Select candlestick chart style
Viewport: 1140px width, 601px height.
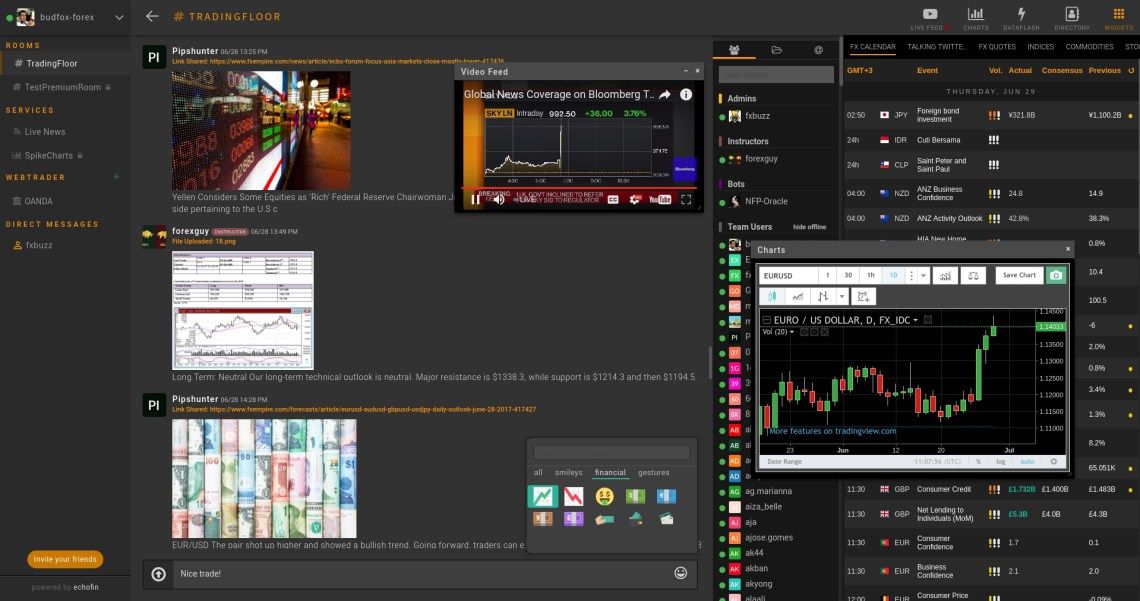pyautogui.click(x=772, y=297)
